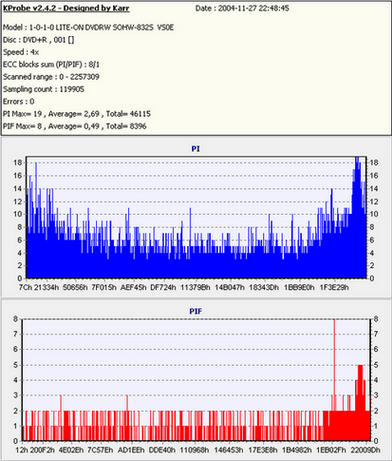
Task: Click the ECC blocks sum line
Action: (51, 64)
